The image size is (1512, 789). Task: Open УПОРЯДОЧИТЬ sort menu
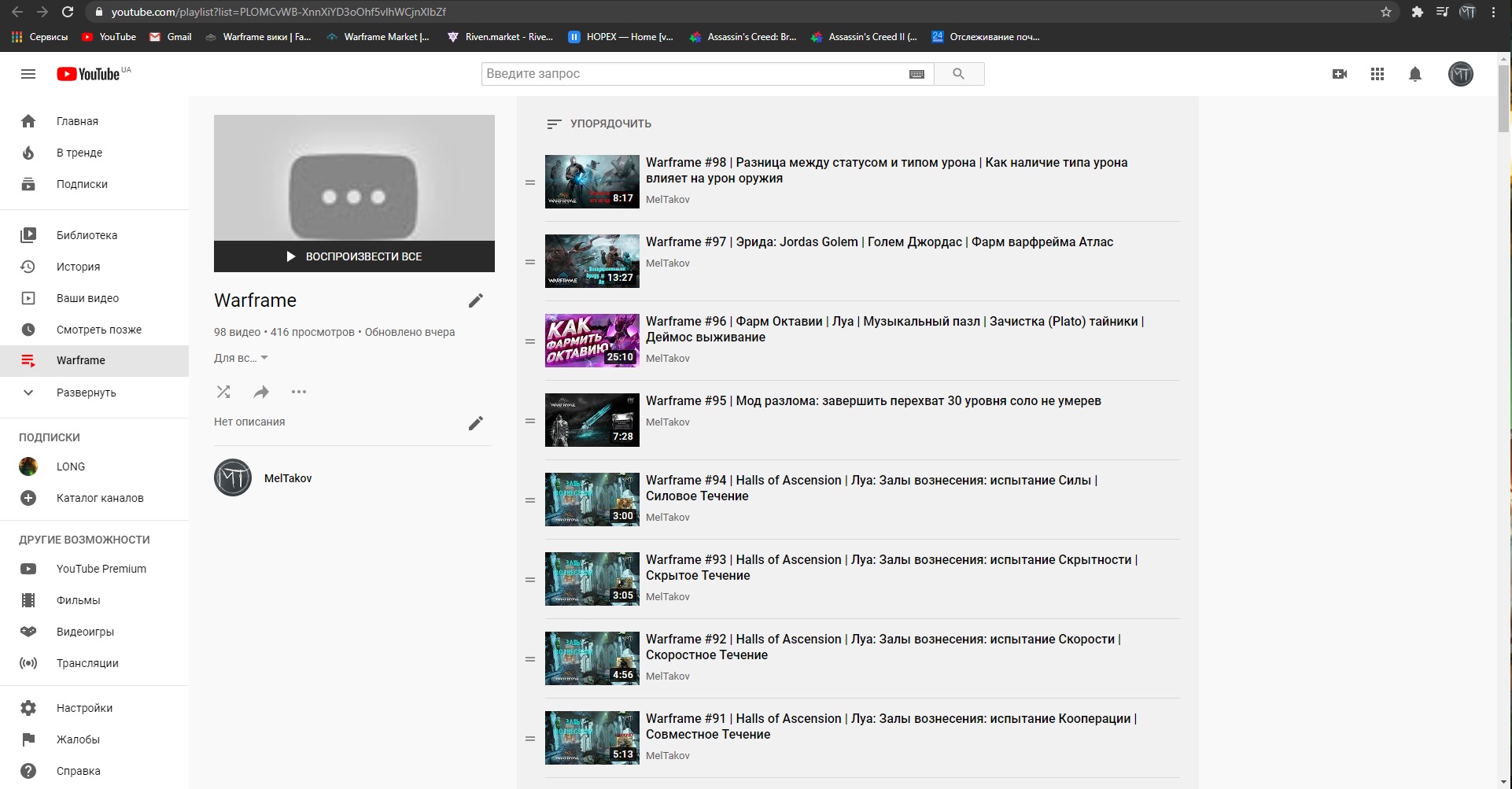599,124
